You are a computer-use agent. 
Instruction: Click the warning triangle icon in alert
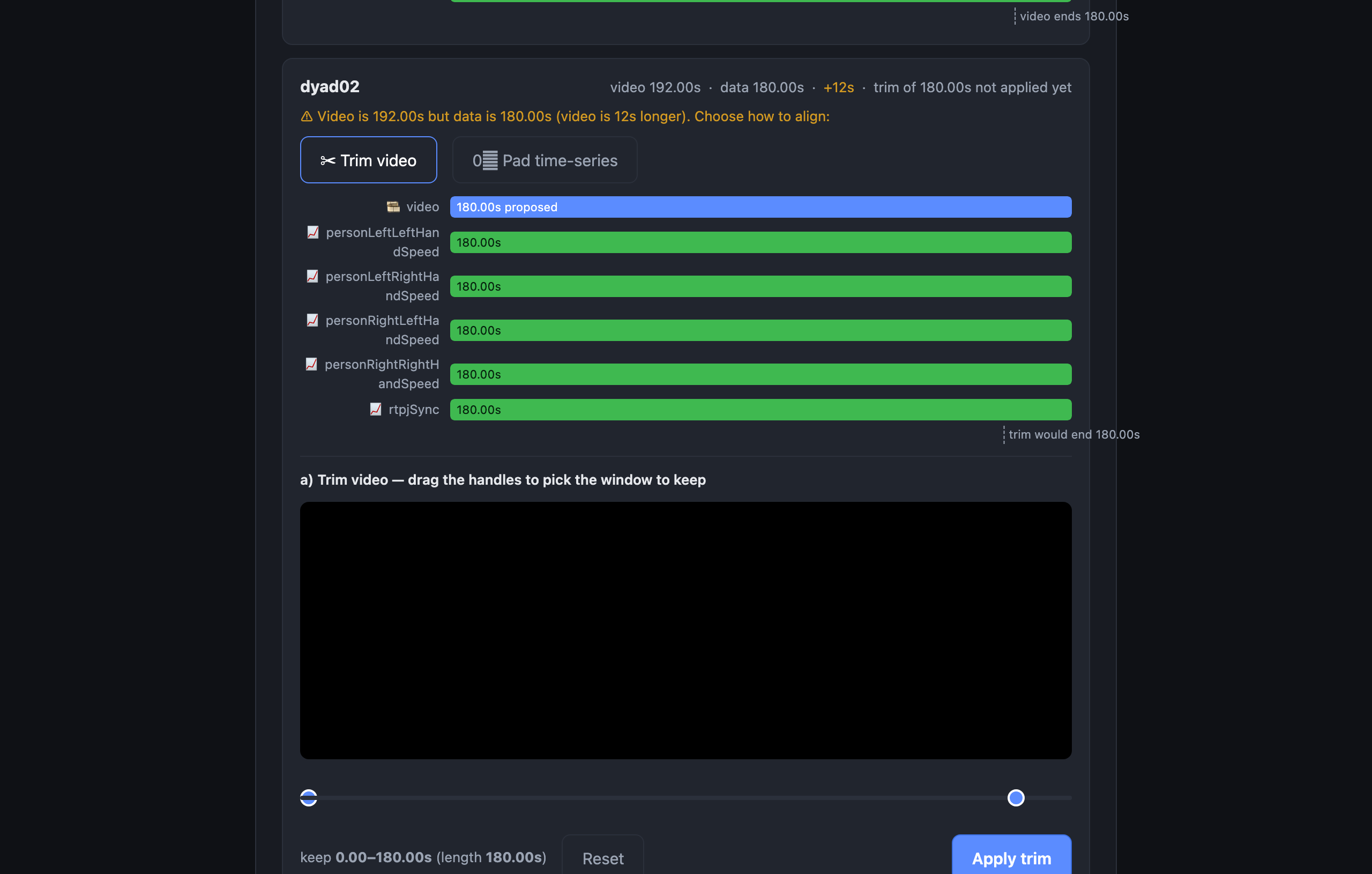307,116
